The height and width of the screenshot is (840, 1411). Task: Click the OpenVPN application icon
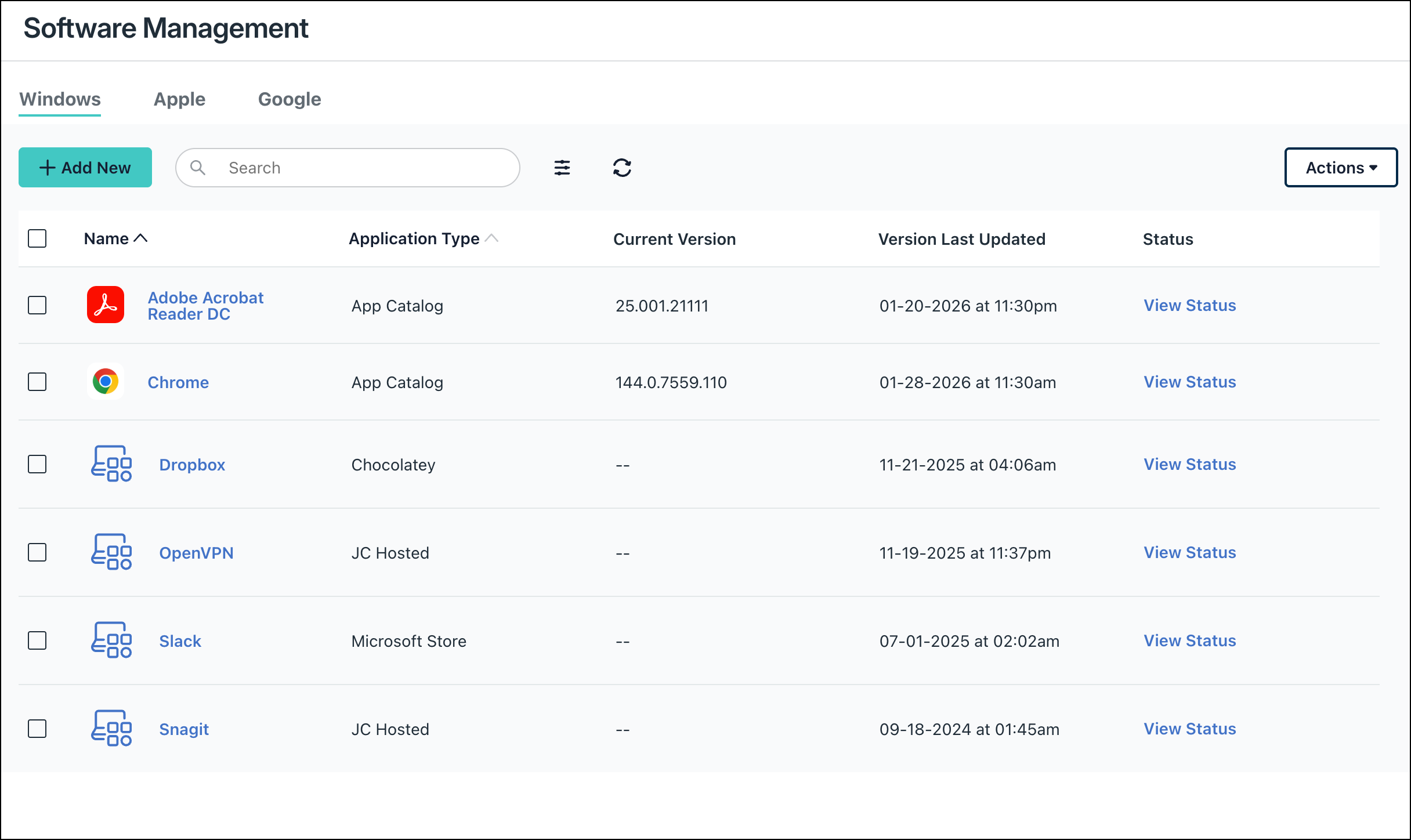[x=111, y=552]
